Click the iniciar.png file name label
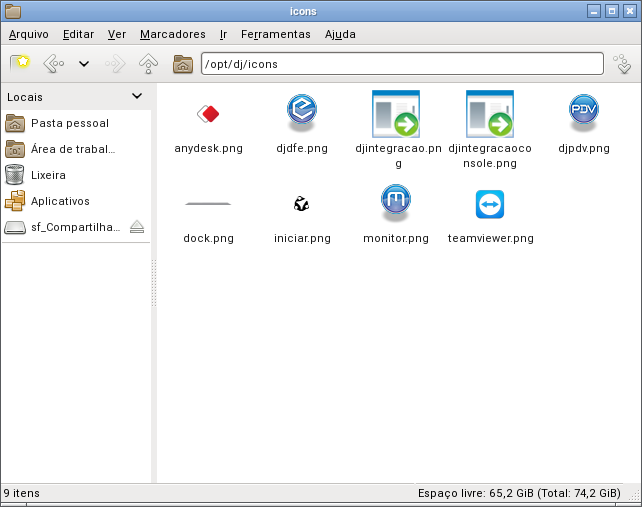The height and width of the screenshot is (507, 642). [302, 238]
